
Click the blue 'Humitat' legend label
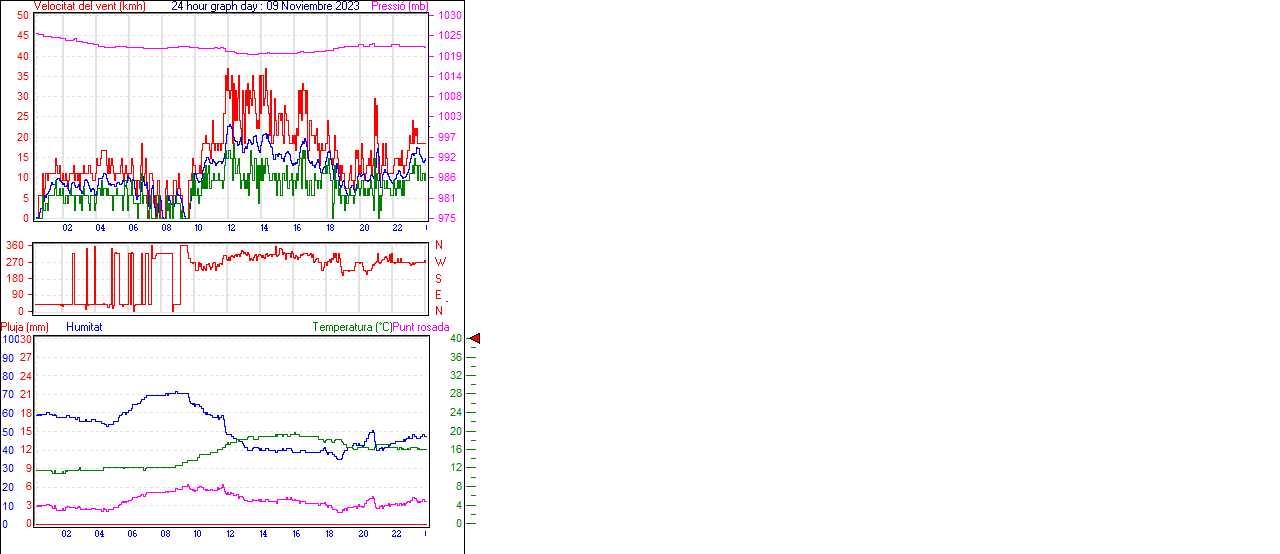click(x=84, y=327)
